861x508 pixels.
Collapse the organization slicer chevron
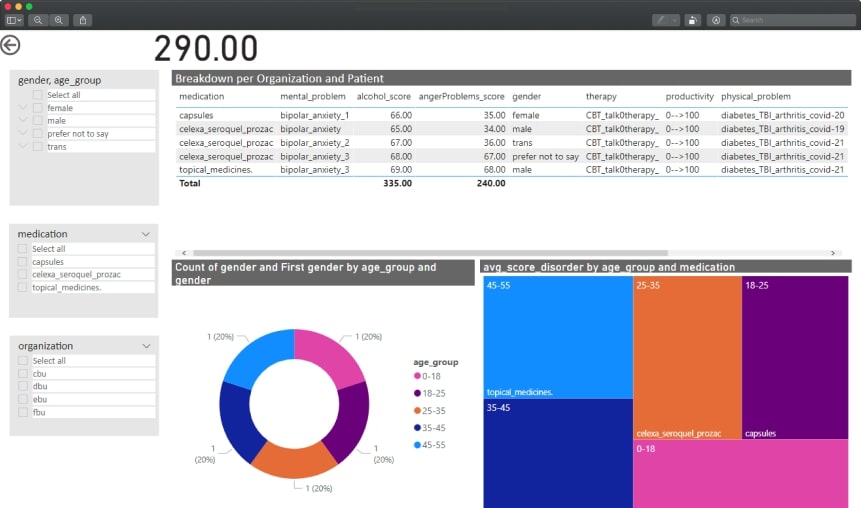146,346
